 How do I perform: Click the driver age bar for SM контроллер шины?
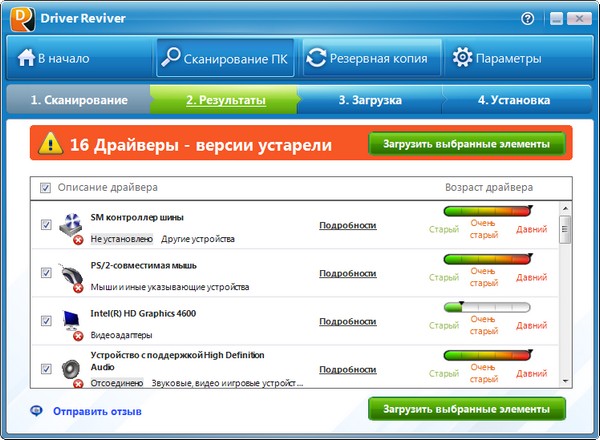click(489, 211)
